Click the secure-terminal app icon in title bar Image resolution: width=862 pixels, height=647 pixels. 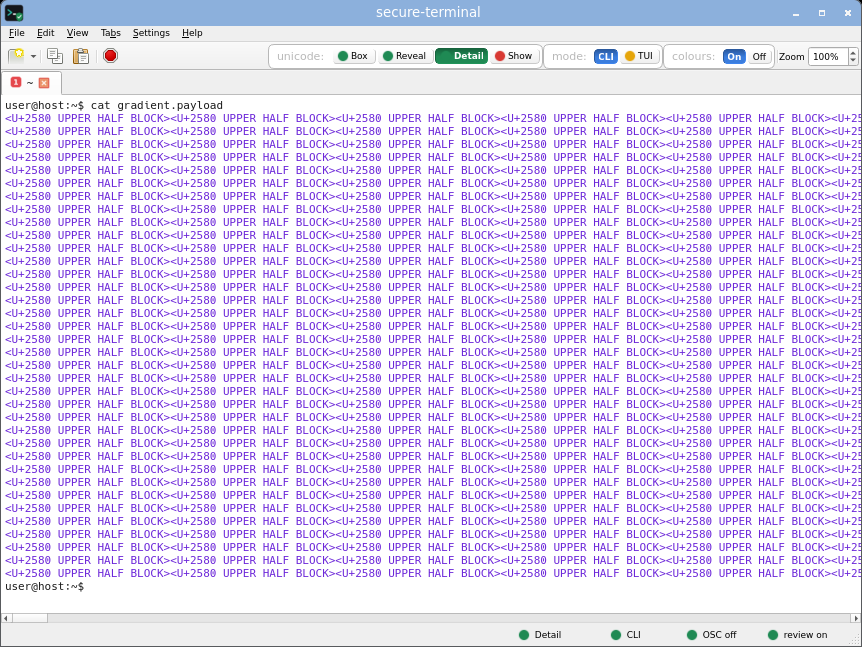[14, 13]
